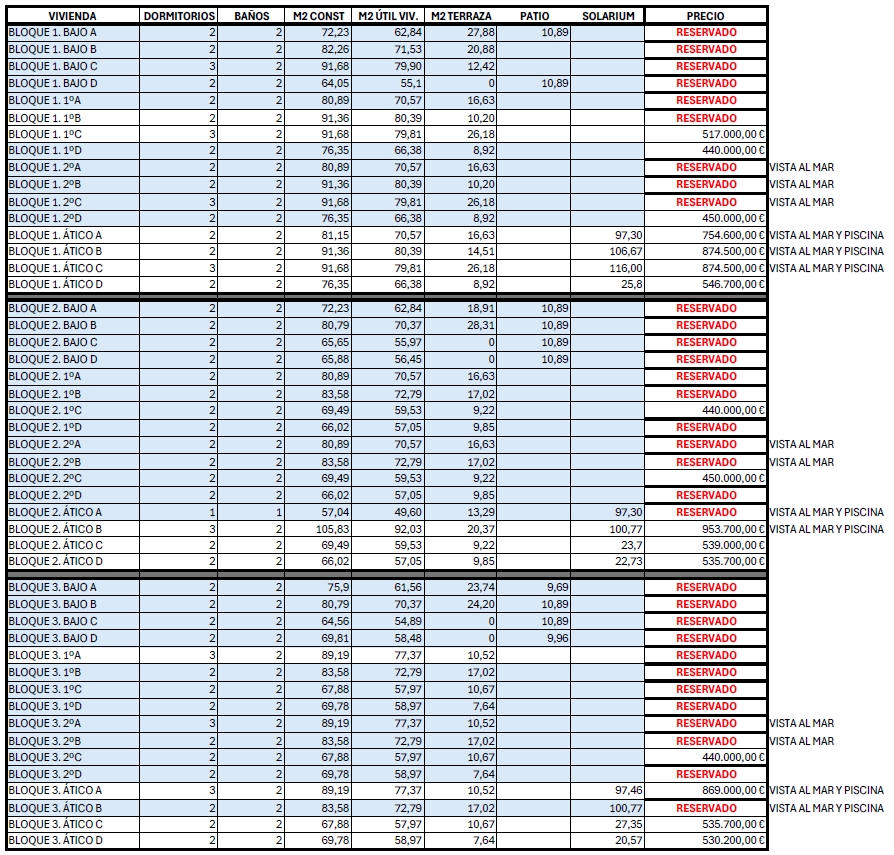Select the BLOQUE 3. BAJO A cell

click(x=72, y=588)
